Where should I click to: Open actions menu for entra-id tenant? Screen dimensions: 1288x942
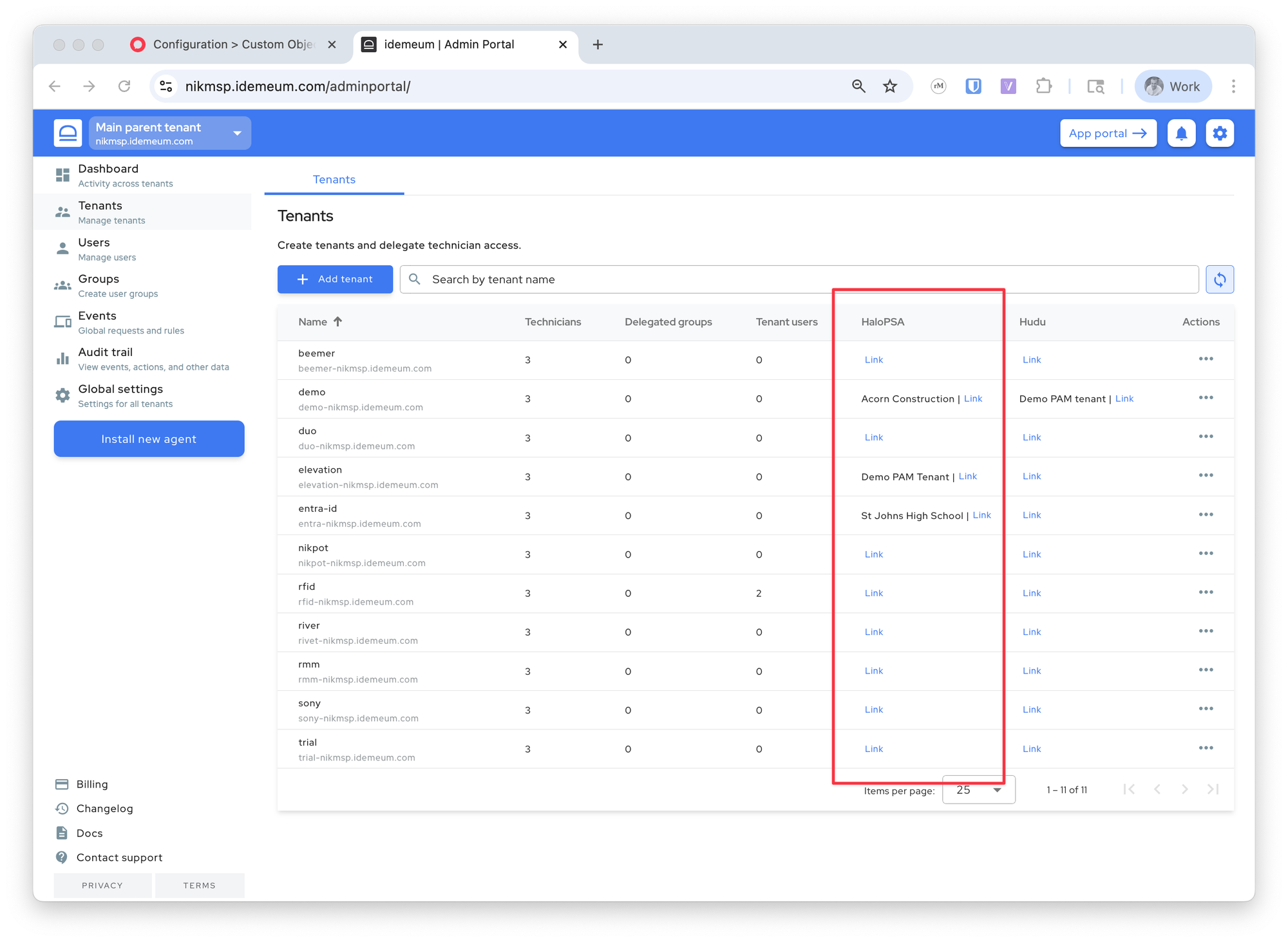1206,514
